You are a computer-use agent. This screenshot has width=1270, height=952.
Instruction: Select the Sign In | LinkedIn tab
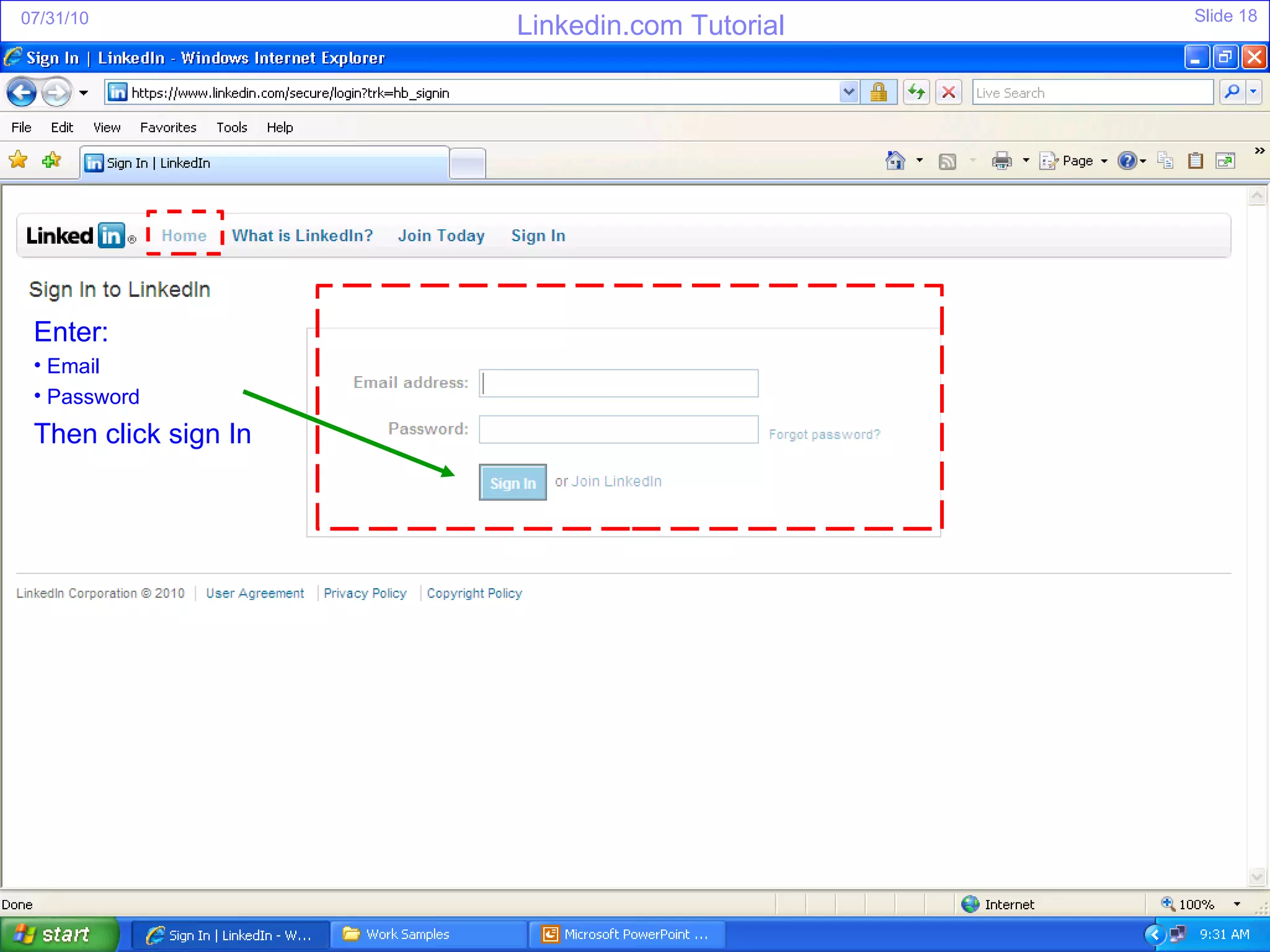[x=264, y=163]
